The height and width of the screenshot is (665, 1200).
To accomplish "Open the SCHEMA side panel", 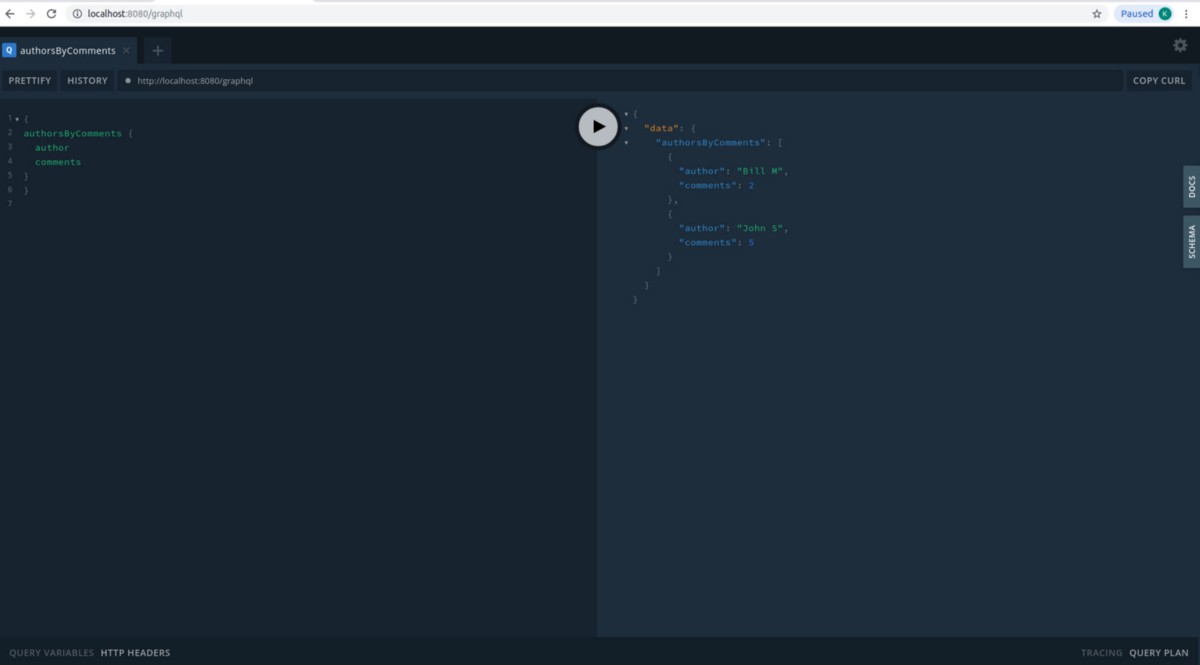I will [1191, 241].
